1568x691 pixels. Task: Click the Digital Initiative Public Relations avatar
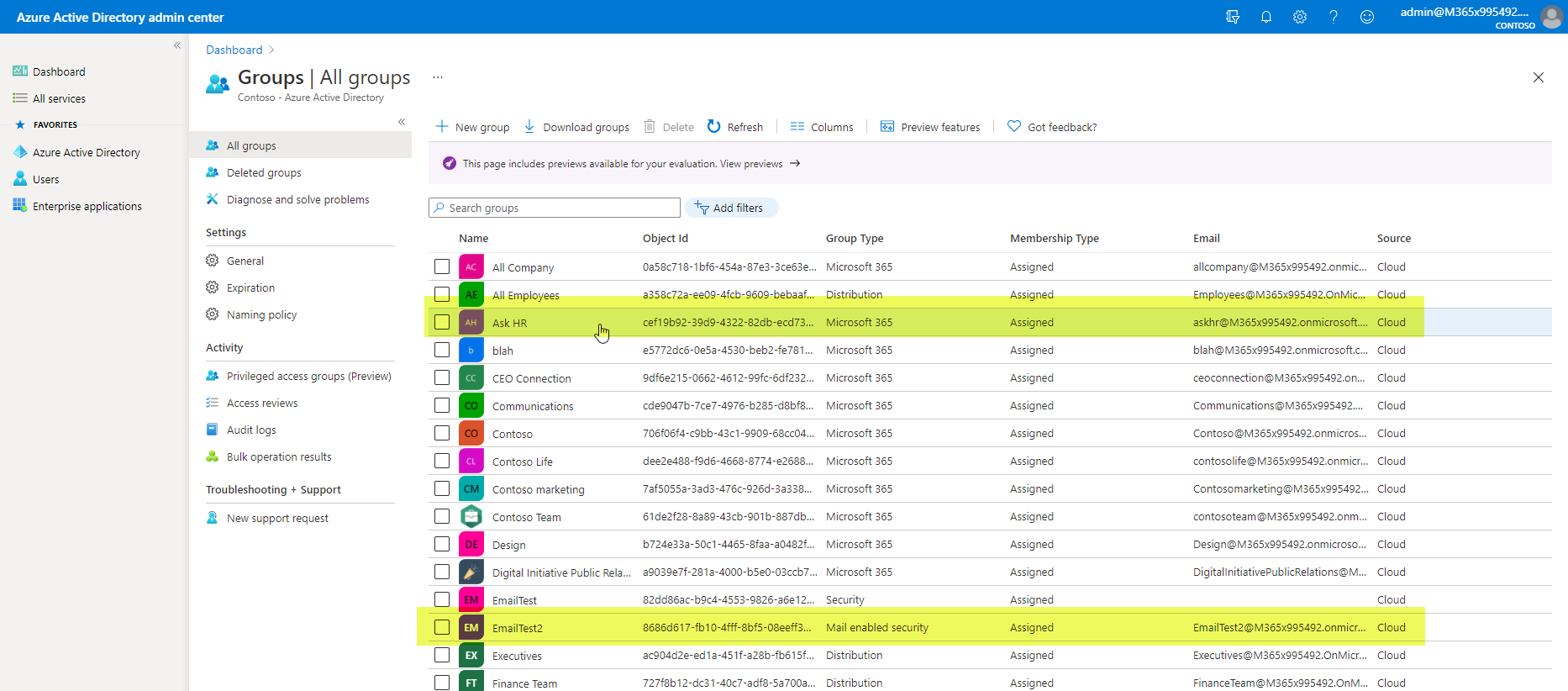coord(471,572)
